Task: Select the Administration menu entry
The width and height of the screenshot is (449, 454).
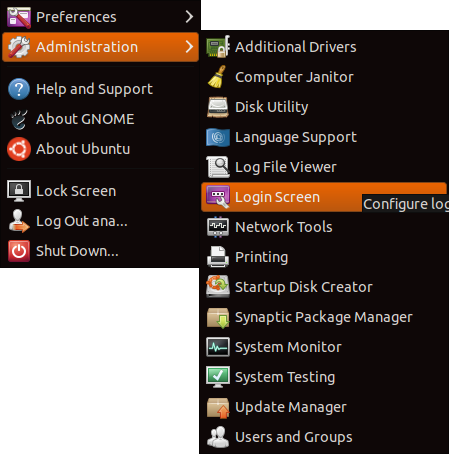Action: point(100,47)
